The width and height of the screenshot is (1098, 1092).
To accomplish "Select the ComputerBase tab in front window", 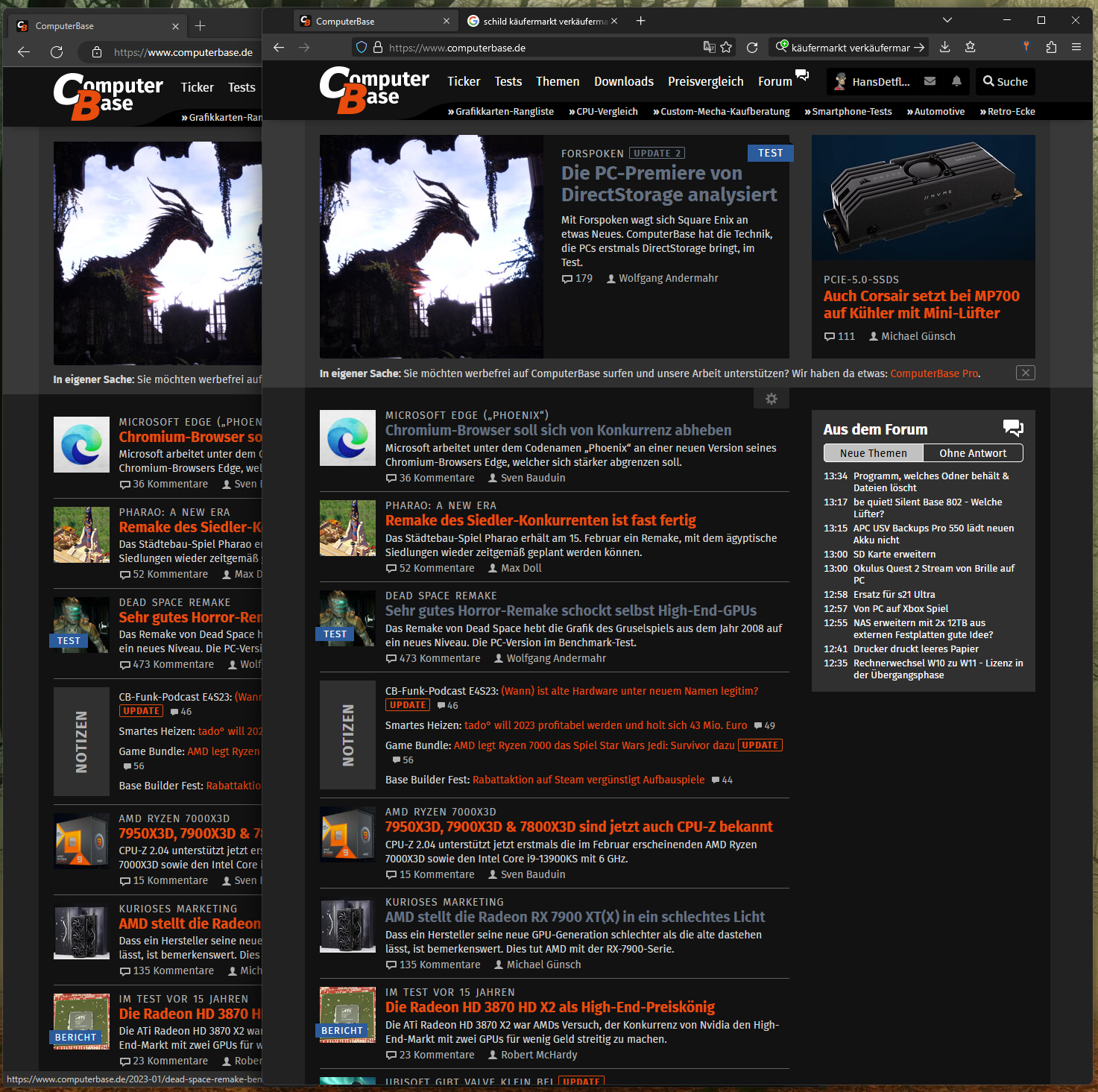I will (375, 21).
